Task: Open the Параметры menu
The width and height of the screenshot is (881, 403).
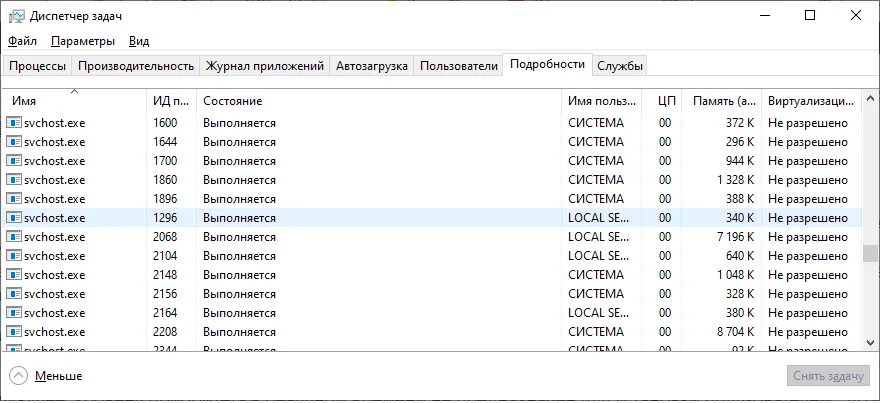Action: [83, 41]
